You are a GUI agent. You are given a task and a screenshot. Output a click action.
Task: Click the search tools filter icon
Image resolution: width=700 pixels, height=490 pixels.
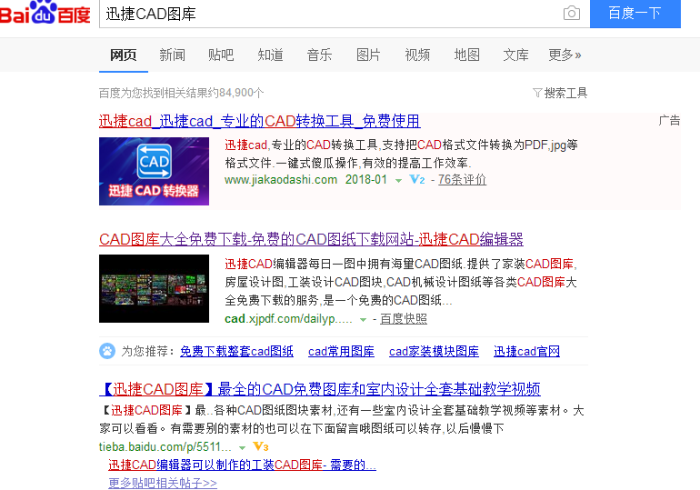point(537,93)
